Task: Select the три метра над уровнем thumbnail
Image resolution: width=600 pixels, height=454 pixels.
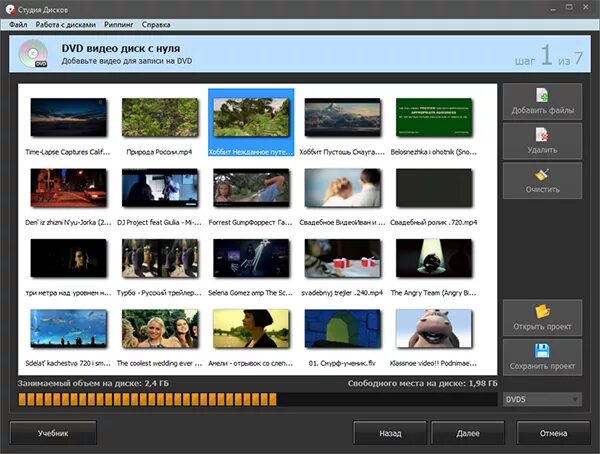Action: (x=68, y=258)
